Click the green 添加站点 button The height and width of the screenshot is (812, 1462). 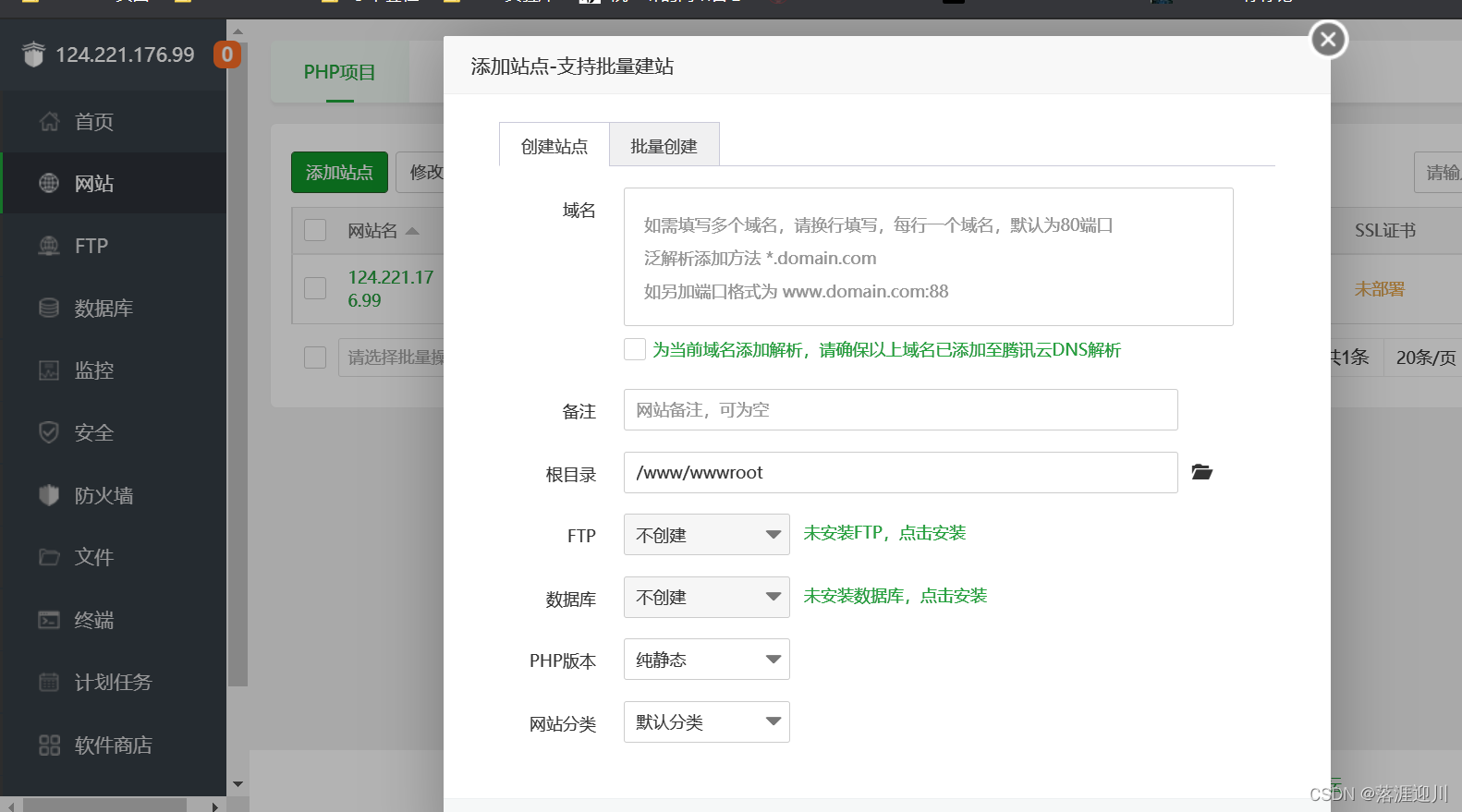point(339,173)
